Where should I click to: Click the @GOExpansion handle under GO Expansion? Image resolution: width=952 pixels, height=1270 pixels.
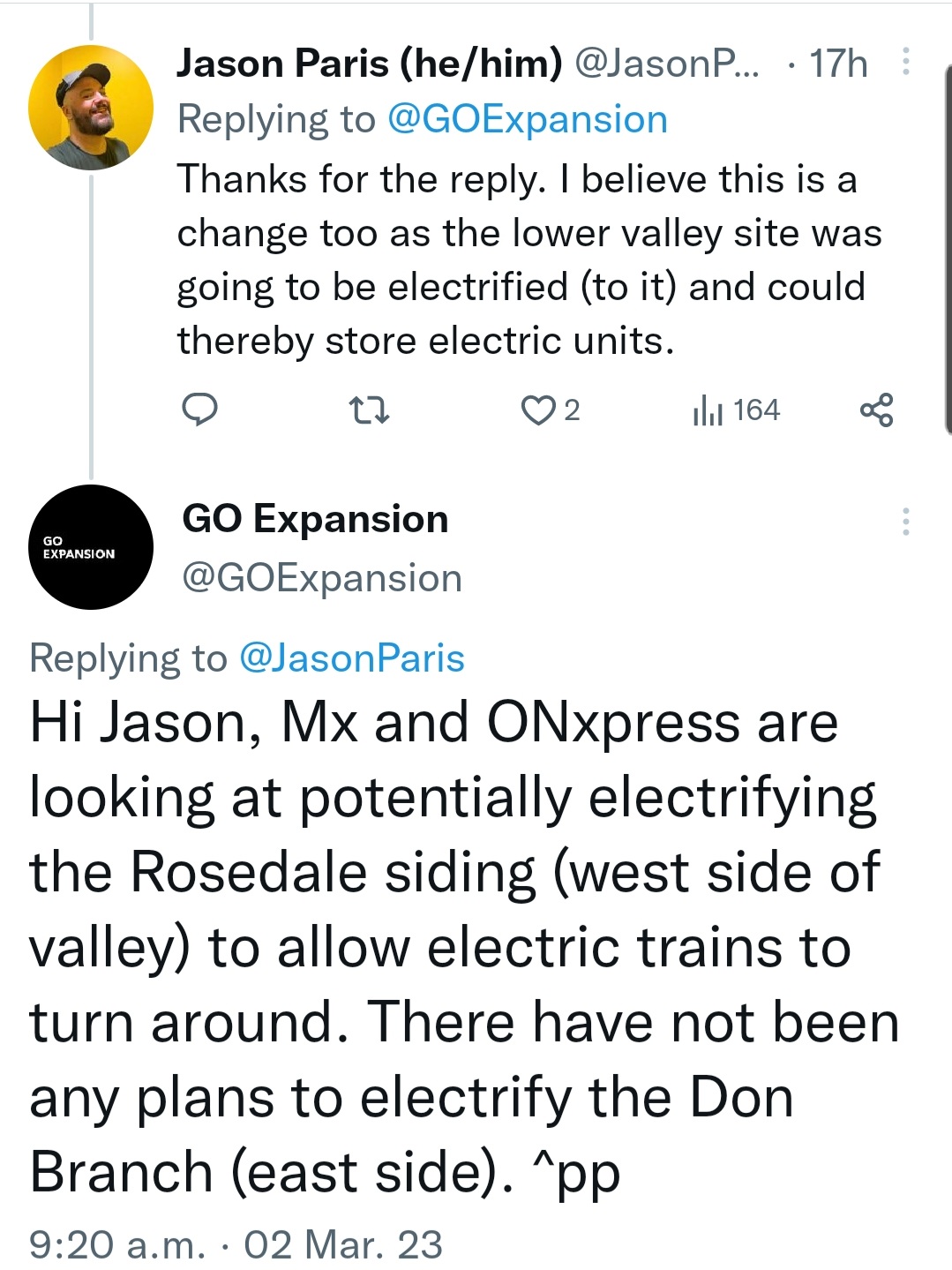[322, 579]
